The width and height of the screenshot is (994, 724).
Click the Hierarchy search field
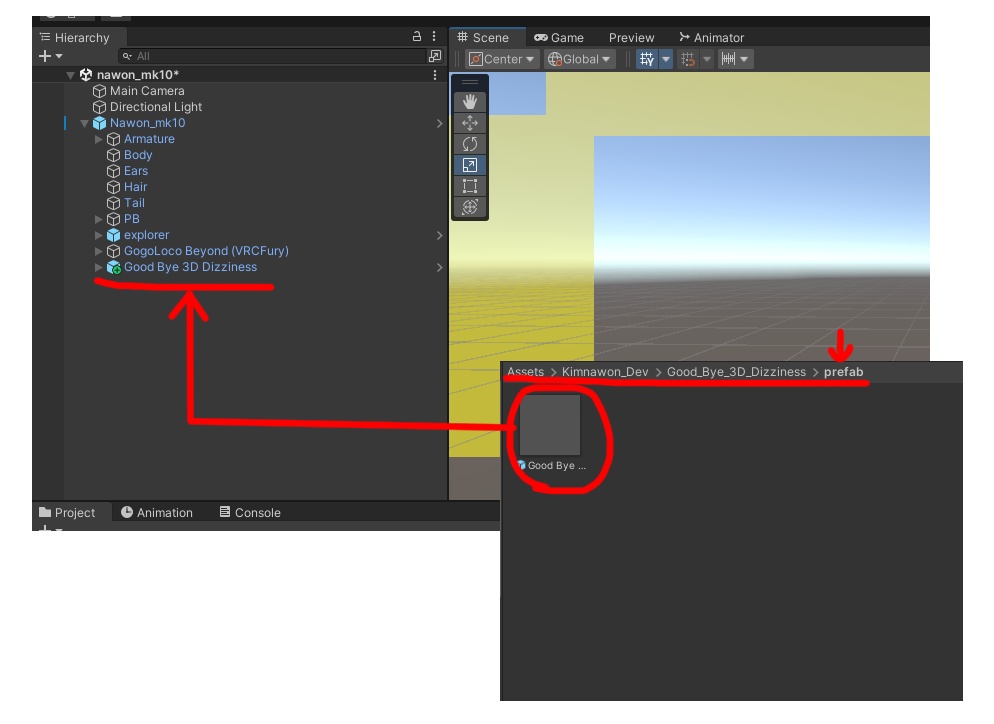coord(273,56)
